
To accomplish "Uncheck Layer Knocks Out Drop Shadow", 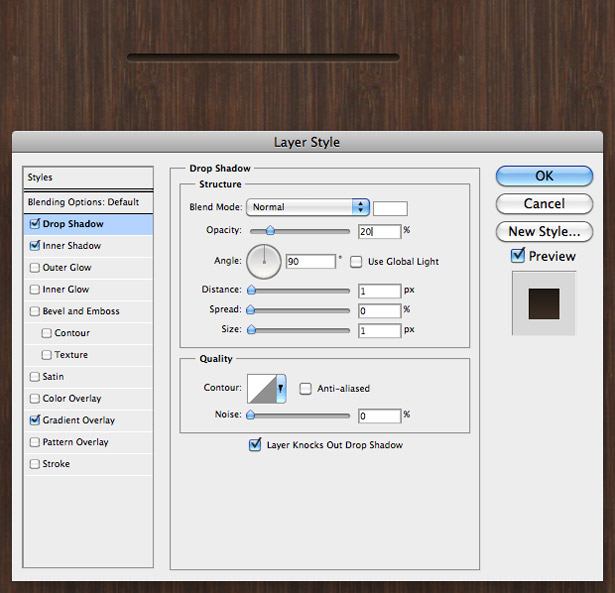I will pos(255,444).
